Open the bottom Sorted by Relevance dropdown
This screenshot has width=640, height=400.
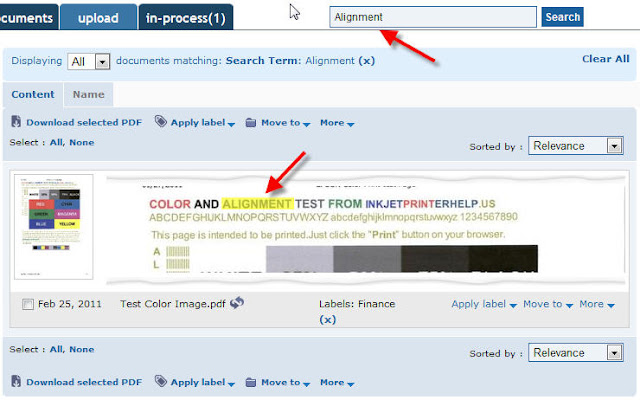coord(576,353)
